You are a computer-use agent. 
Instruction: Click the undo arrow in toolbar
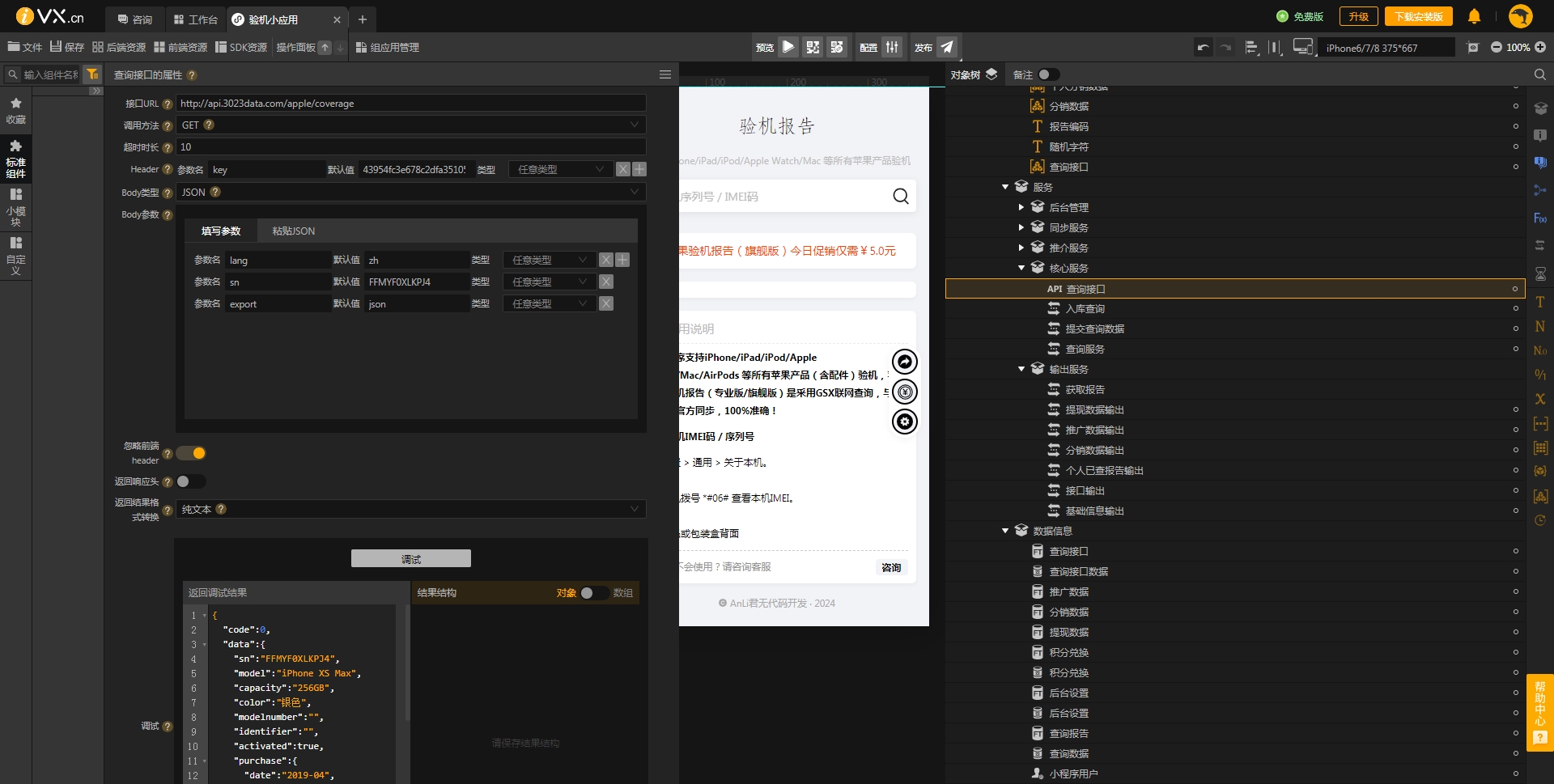[x=1204, y=48]
